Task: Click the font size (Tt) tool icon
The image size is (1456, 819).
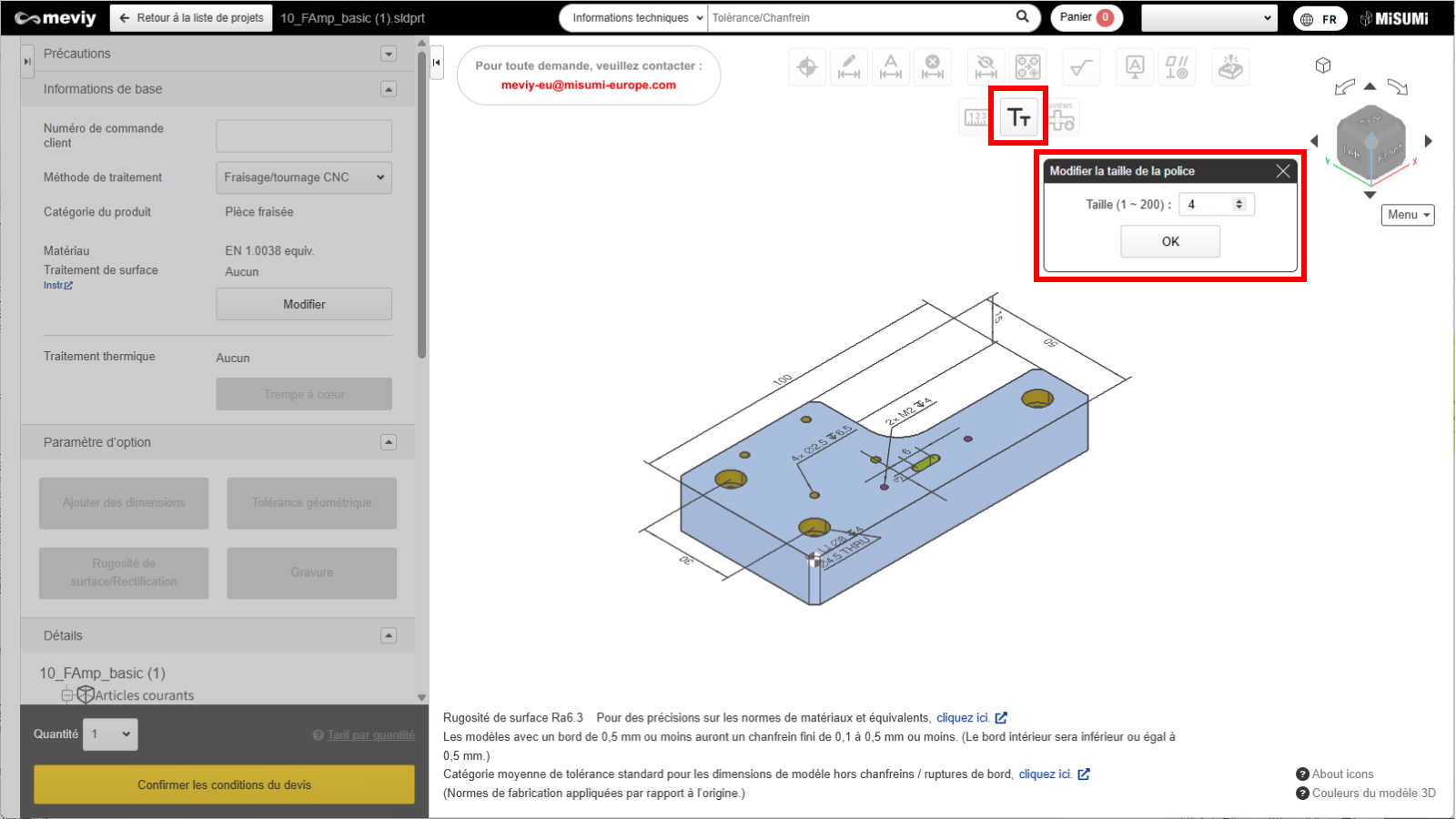Action: coord(1018,117)
